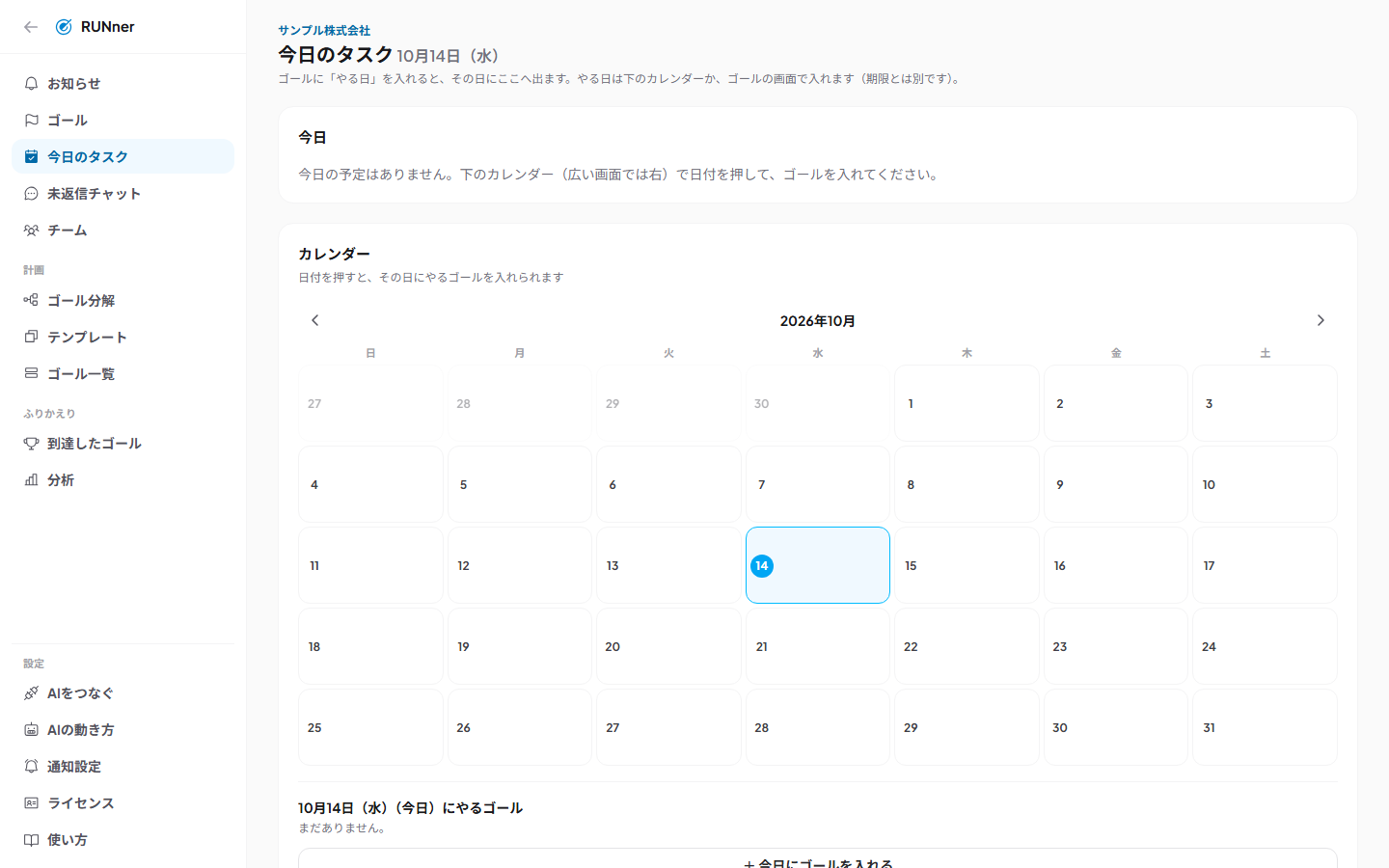The width and height of the screenshot is (1389, 868).
Task: Click the book icon for 使い方
Action: [31, 840]
